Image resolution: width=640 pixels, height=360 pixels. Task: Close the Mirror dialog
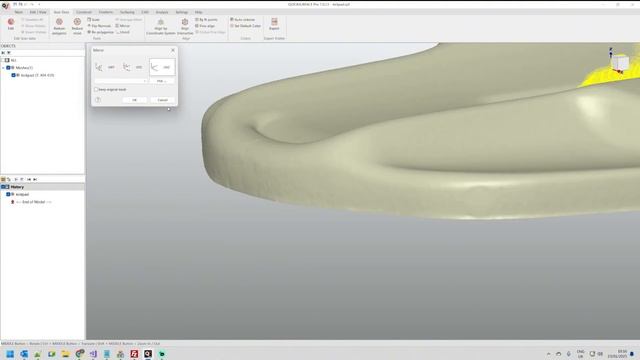(x=173, y=50)
